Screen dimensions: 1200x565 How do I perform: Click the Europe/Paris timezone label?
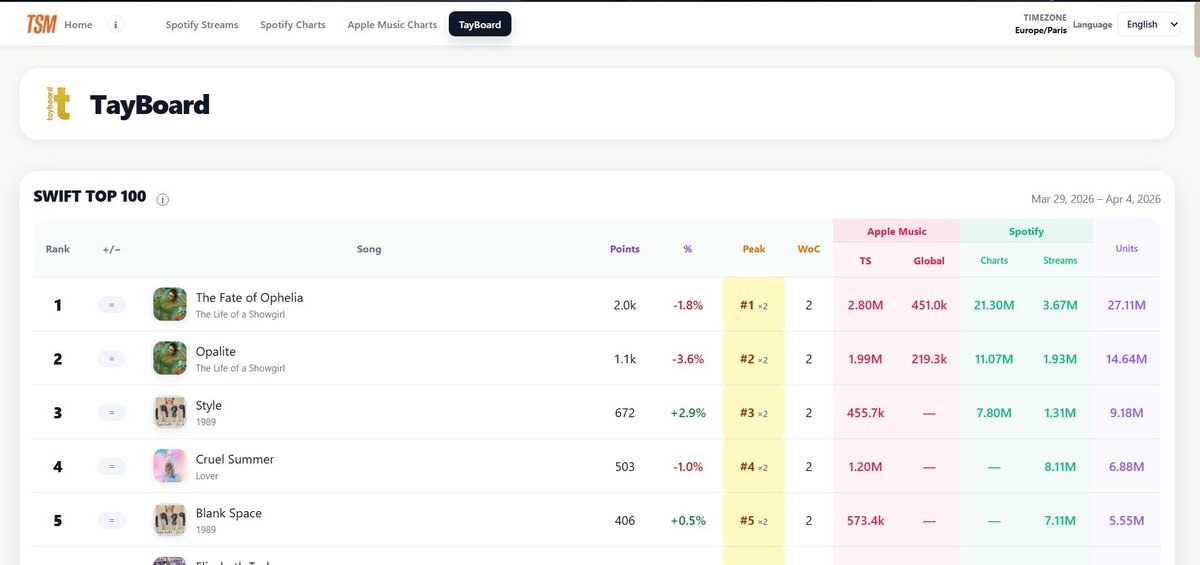[1040, 30]
